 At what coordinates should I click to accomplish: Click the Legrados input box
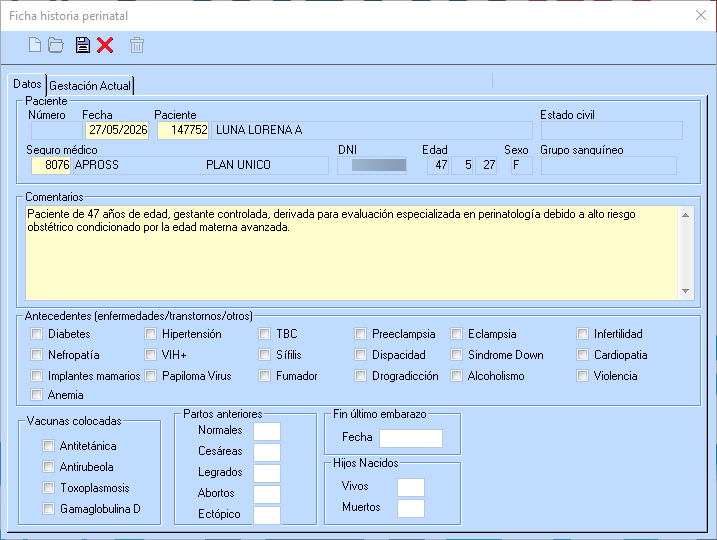pyautogui.click(x=267, y=473)
